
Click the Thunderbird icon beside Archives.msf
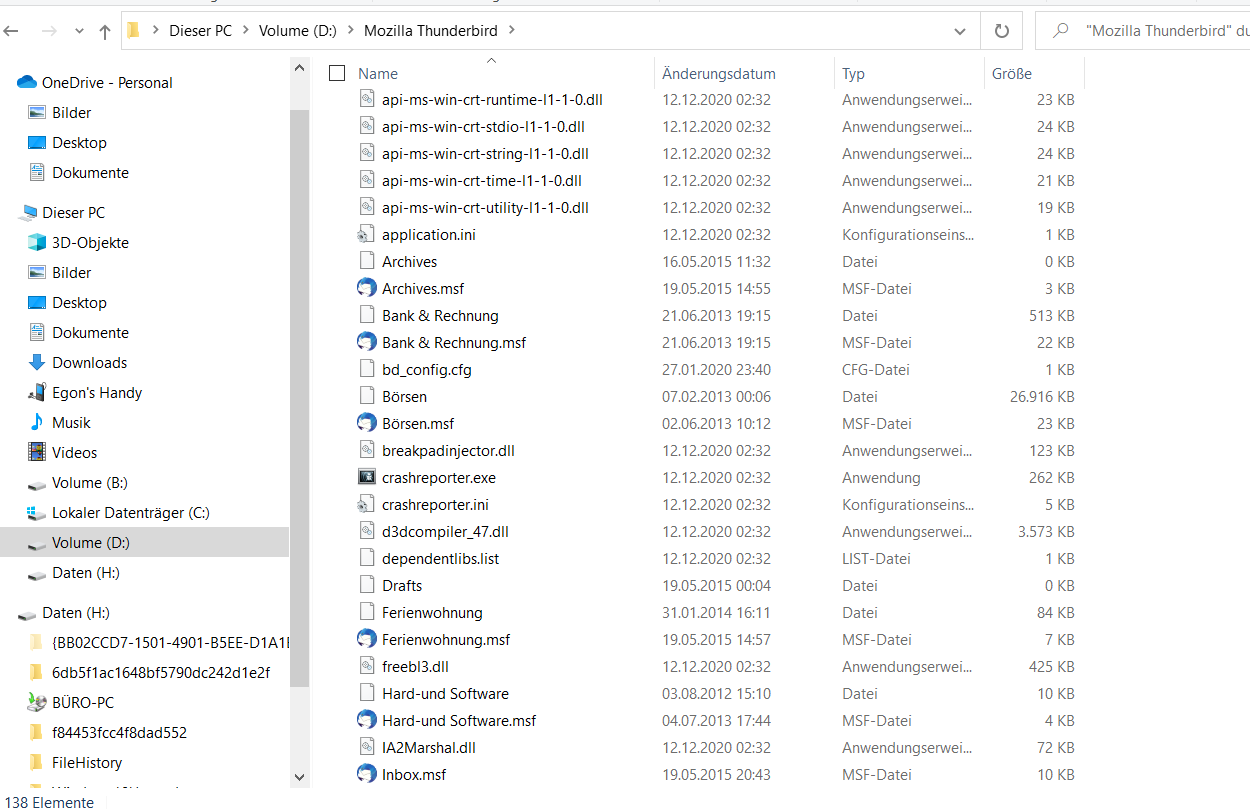point(367,288)
